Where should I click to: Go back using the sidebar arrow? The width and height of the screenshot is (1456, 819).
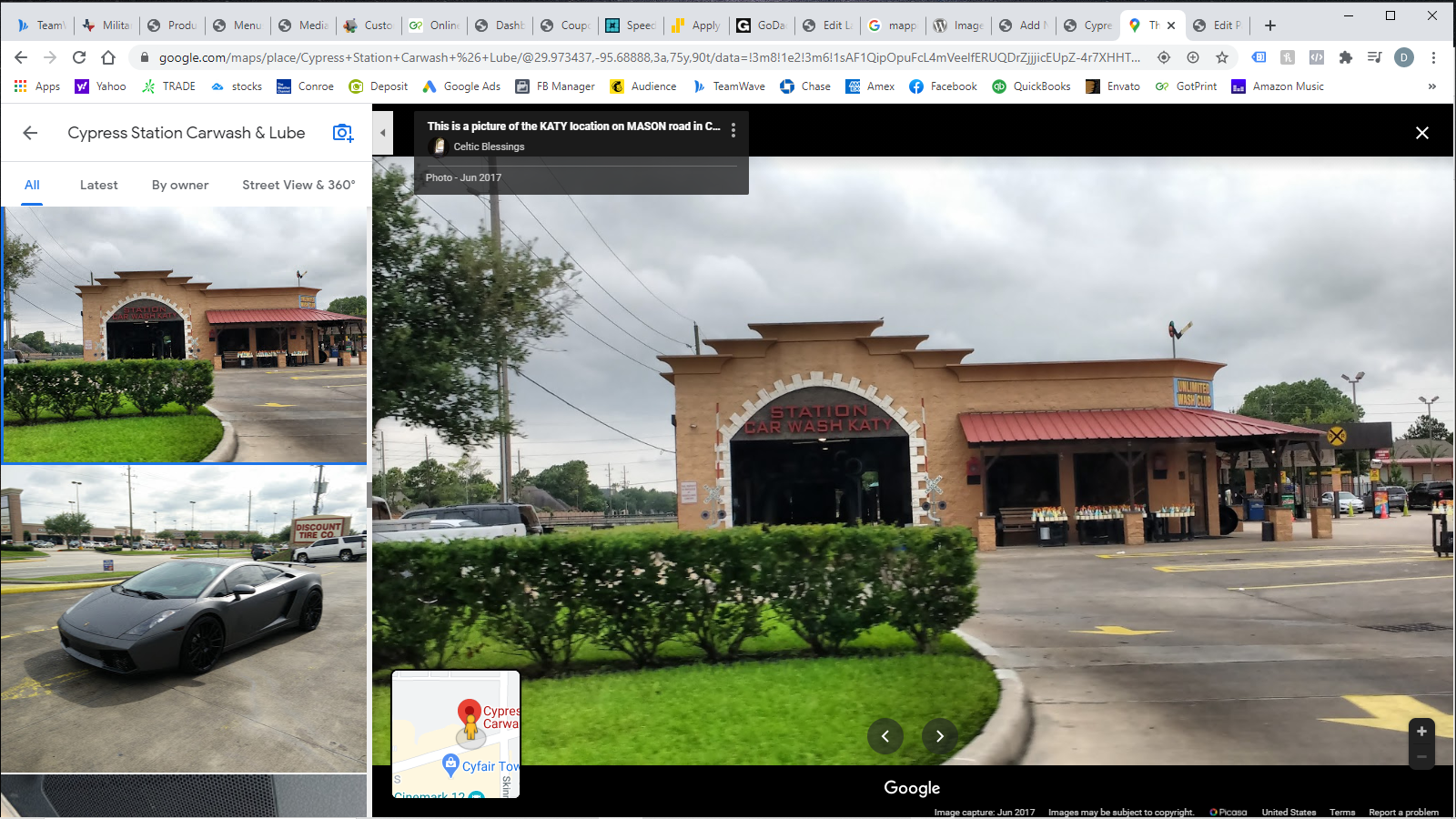coord(30,133)
